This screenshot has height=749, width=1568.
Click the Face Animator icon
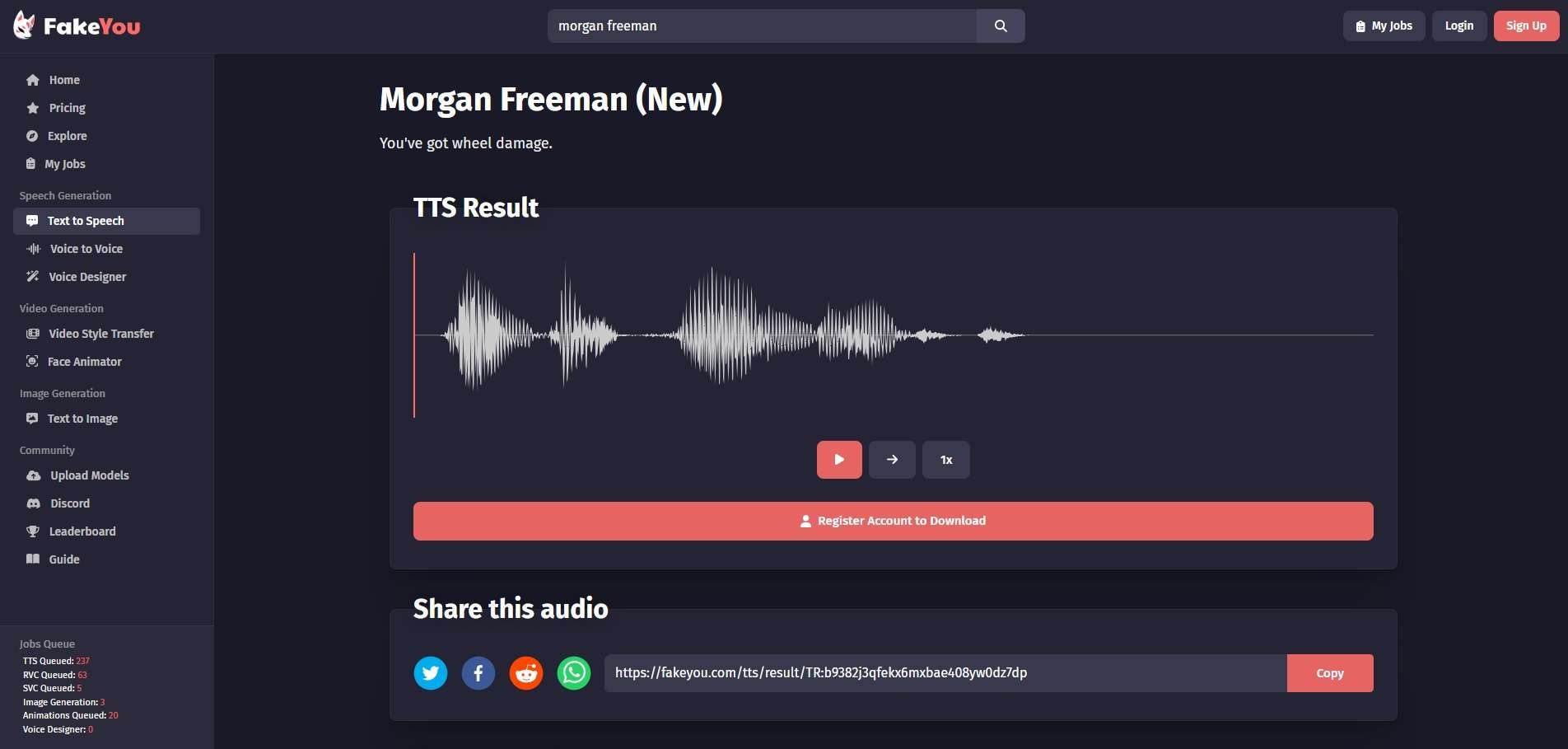(x=32, y=362)
